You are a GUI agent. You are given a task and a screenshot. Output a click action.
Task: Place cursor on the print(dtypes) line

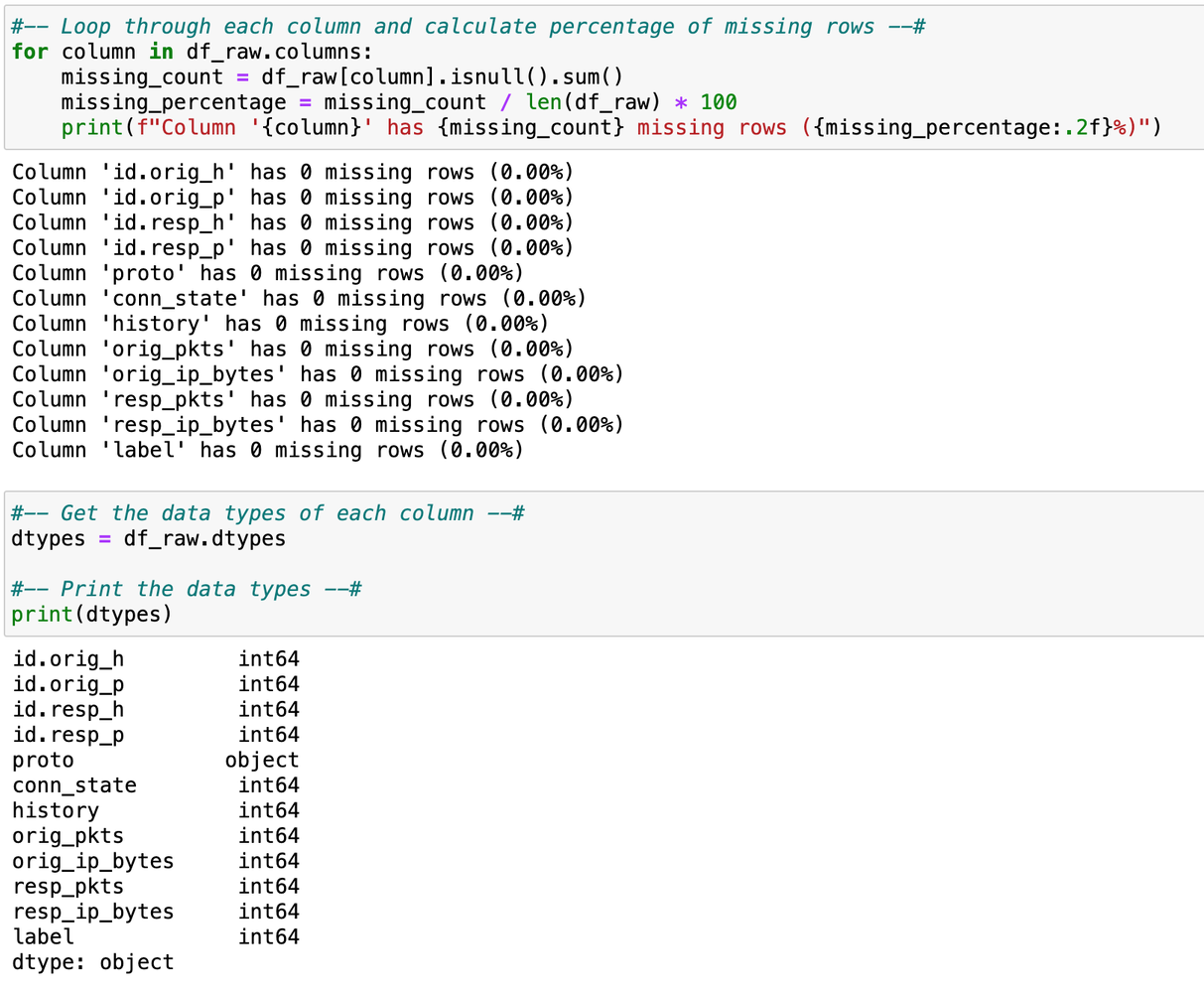(91, 615)
